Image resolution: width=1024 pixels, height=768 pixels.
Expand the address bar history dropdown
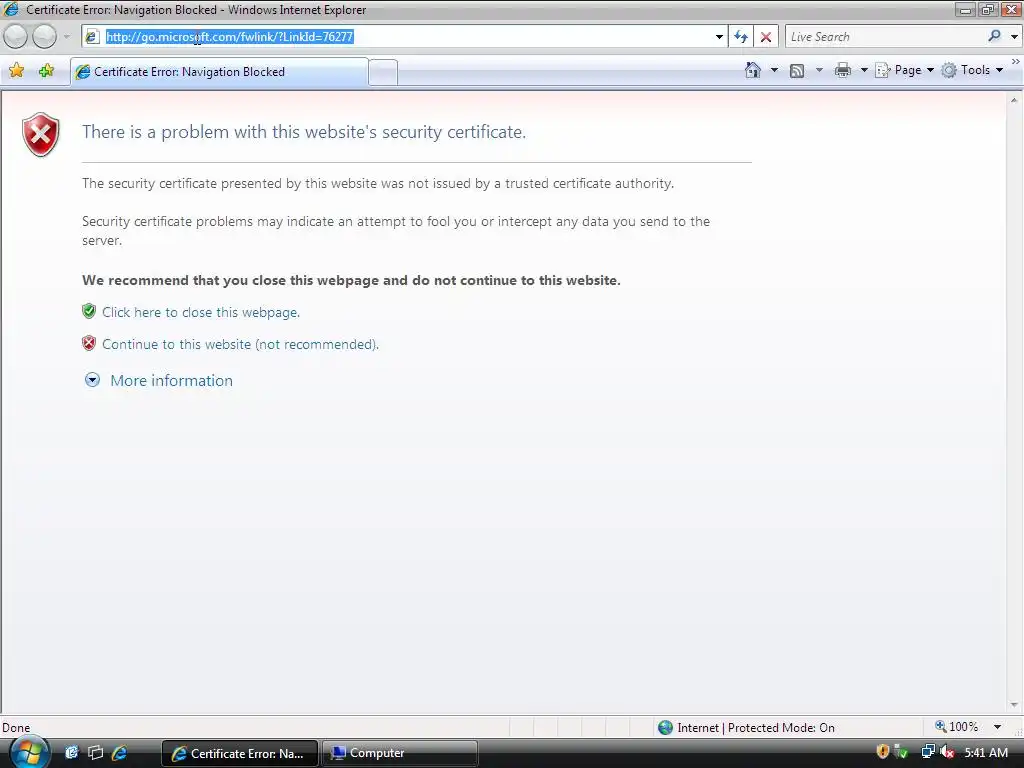(x=719, y=37)
